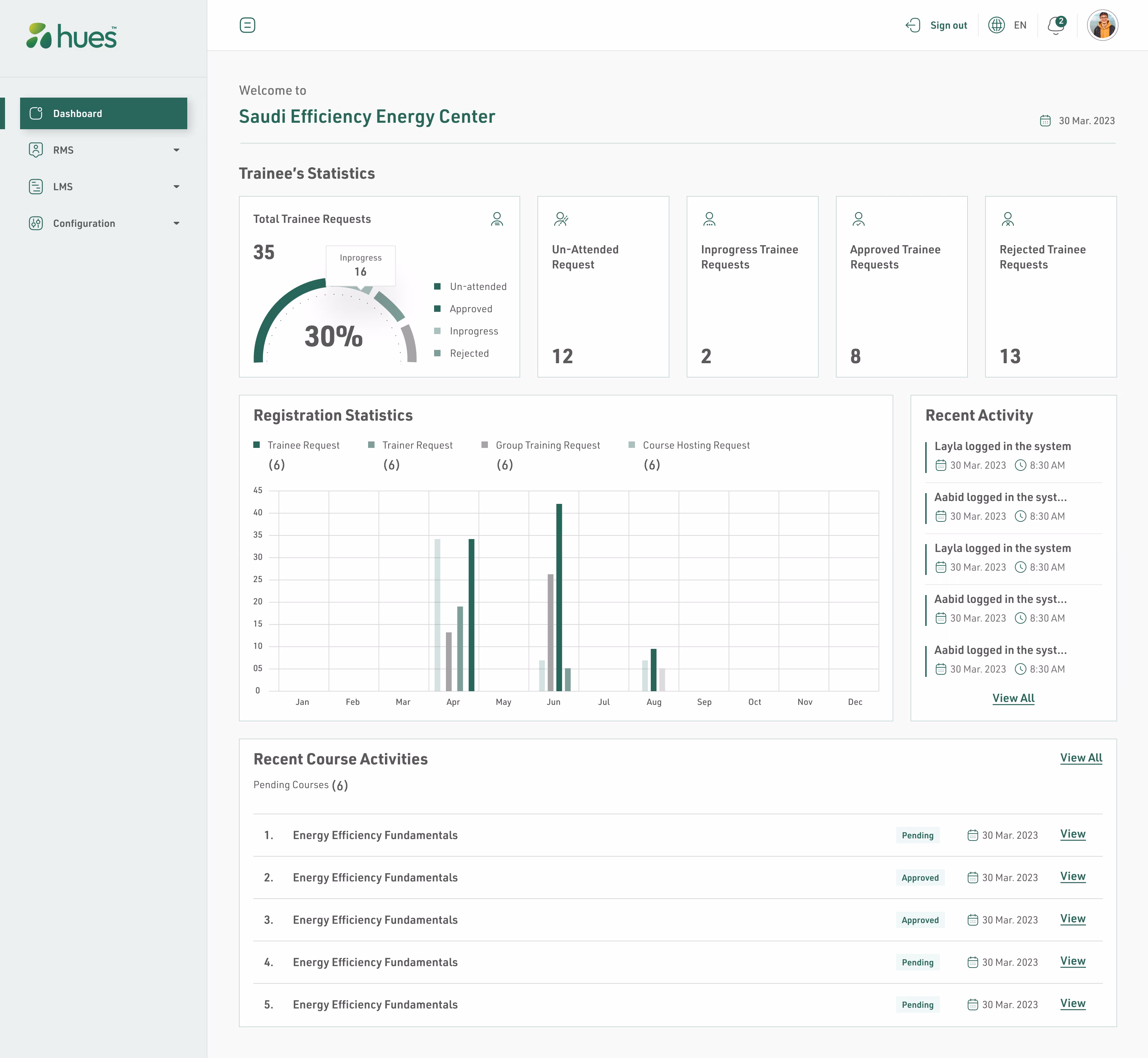
Task: Click the Approved Trainee Requests card icon
Action: (858, 219)
